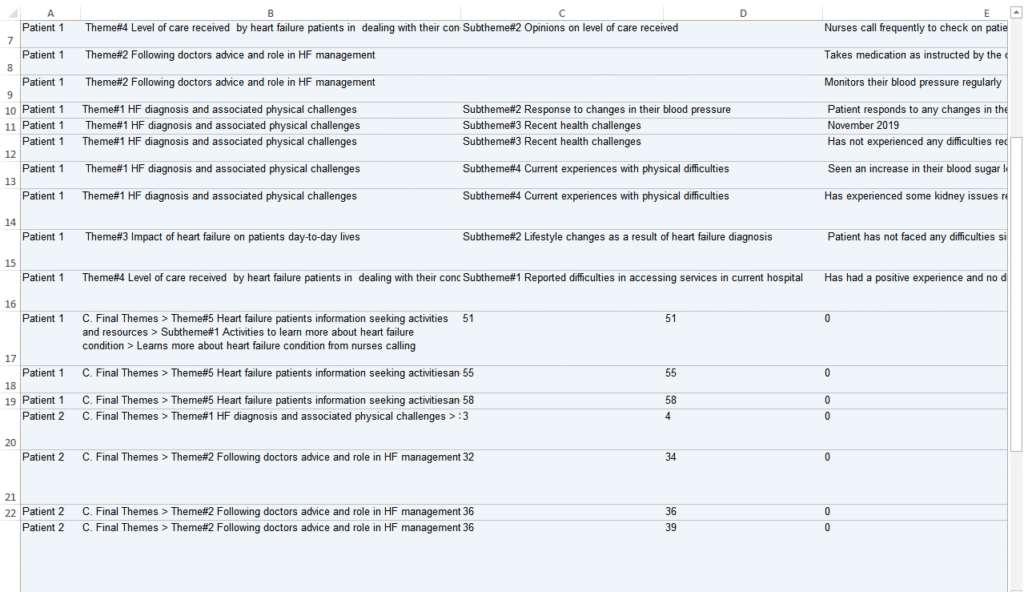This screenshot has width=1024, height=592.
Task: Select row 11 by its row number
Action: 10,127
